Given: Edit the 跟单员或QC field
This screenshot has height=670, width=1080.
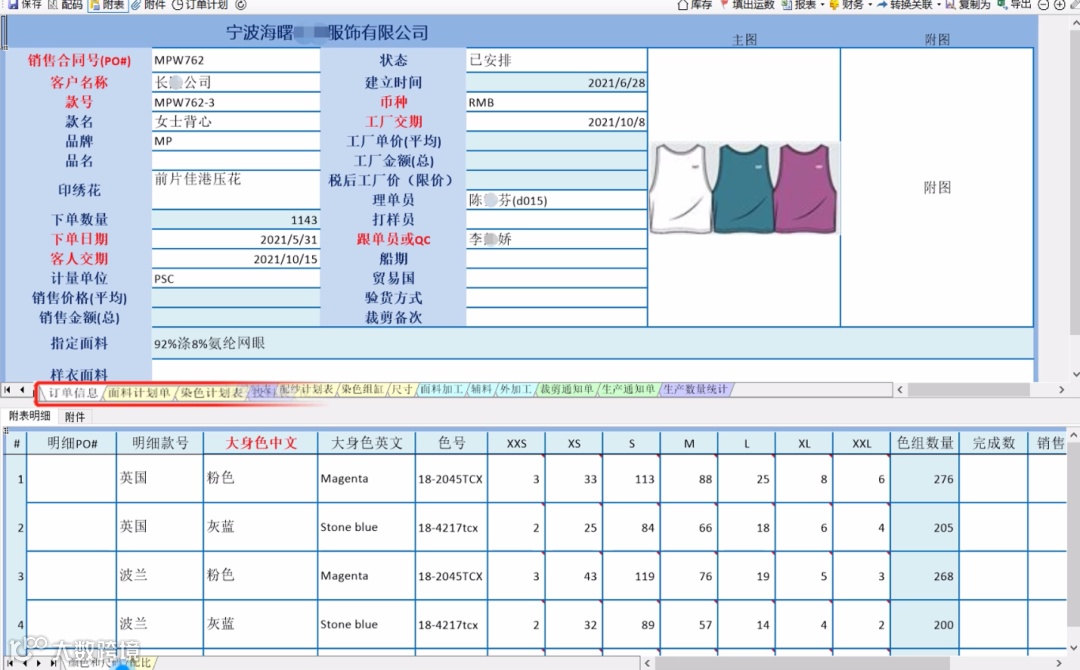Looking at the screenshot, I should (x=557, y=239).
